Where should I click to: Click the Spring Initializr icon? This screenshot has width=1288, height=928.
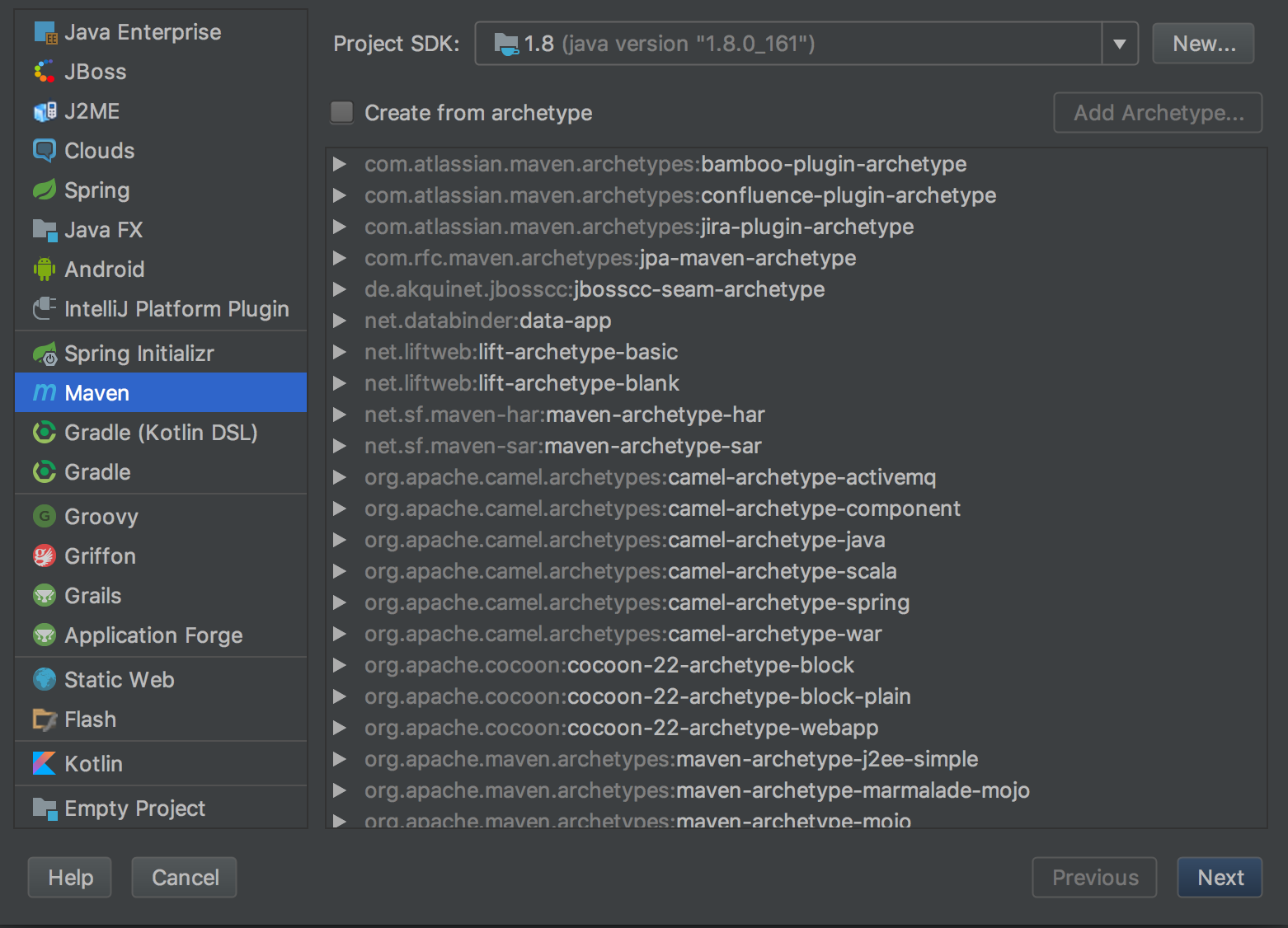45,354
